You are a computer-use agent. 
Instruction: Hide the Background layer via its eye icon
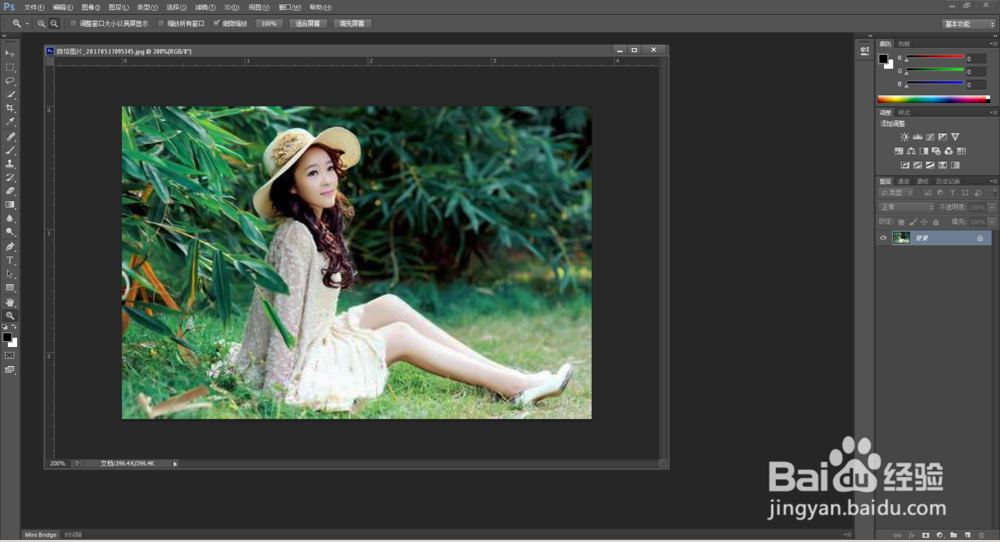click(x=883, y=238)
